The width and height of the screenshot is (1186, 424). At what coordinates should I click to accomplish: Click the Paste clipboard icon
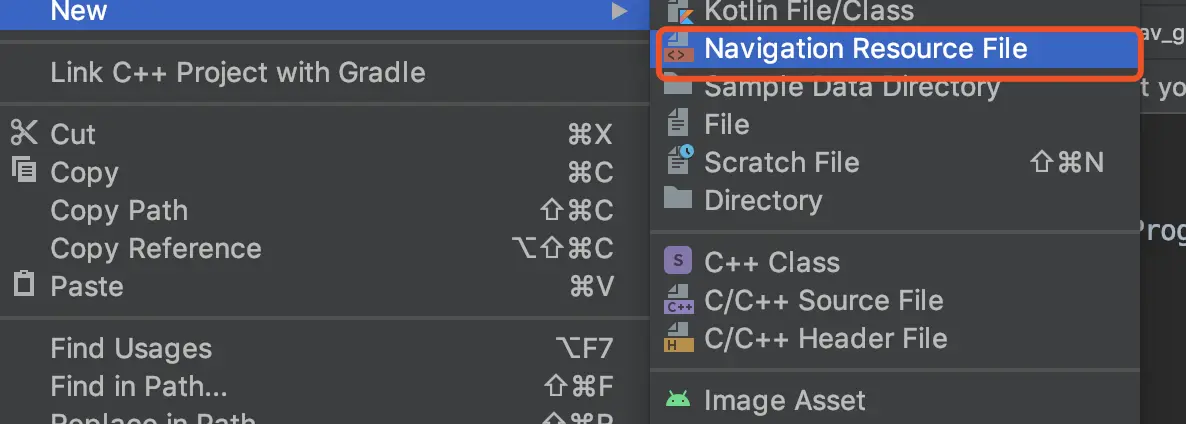coord(24,285)
